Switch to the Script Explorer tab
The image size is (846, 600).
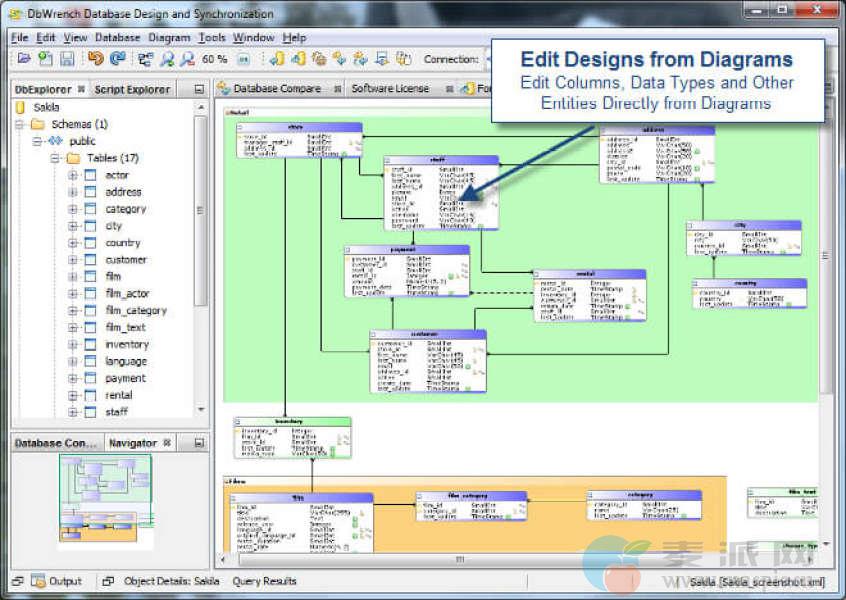point(132,89)
